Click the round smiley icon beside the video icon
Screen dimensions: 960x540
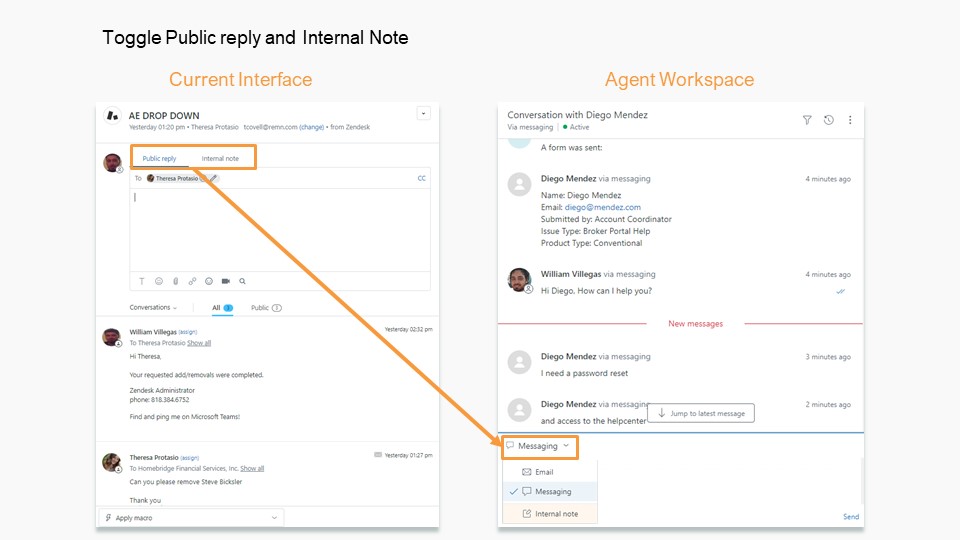[x=209, y=281]
